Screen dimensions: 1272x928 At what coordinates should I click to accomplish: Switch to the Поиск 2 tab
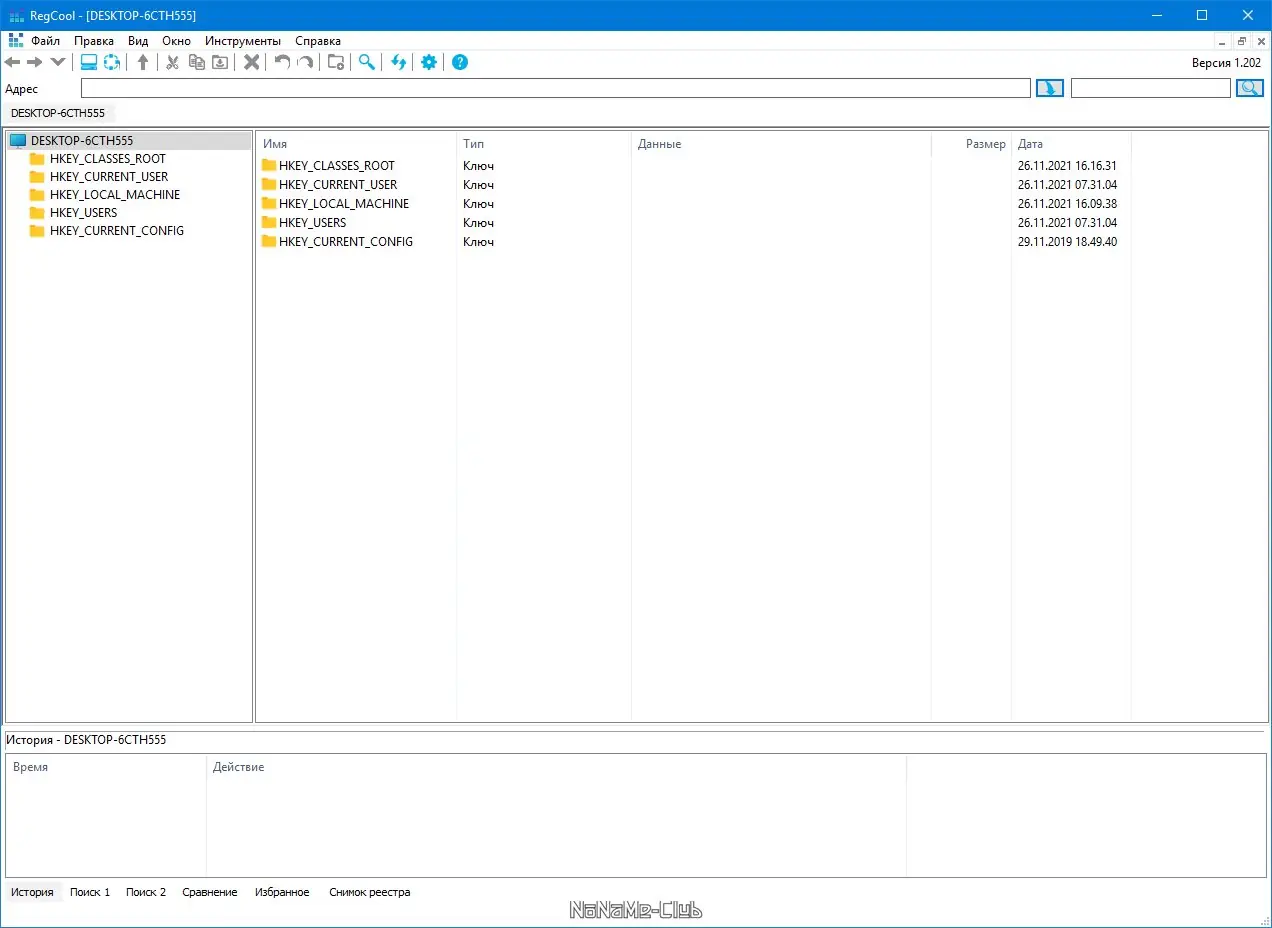pos(146,892)
